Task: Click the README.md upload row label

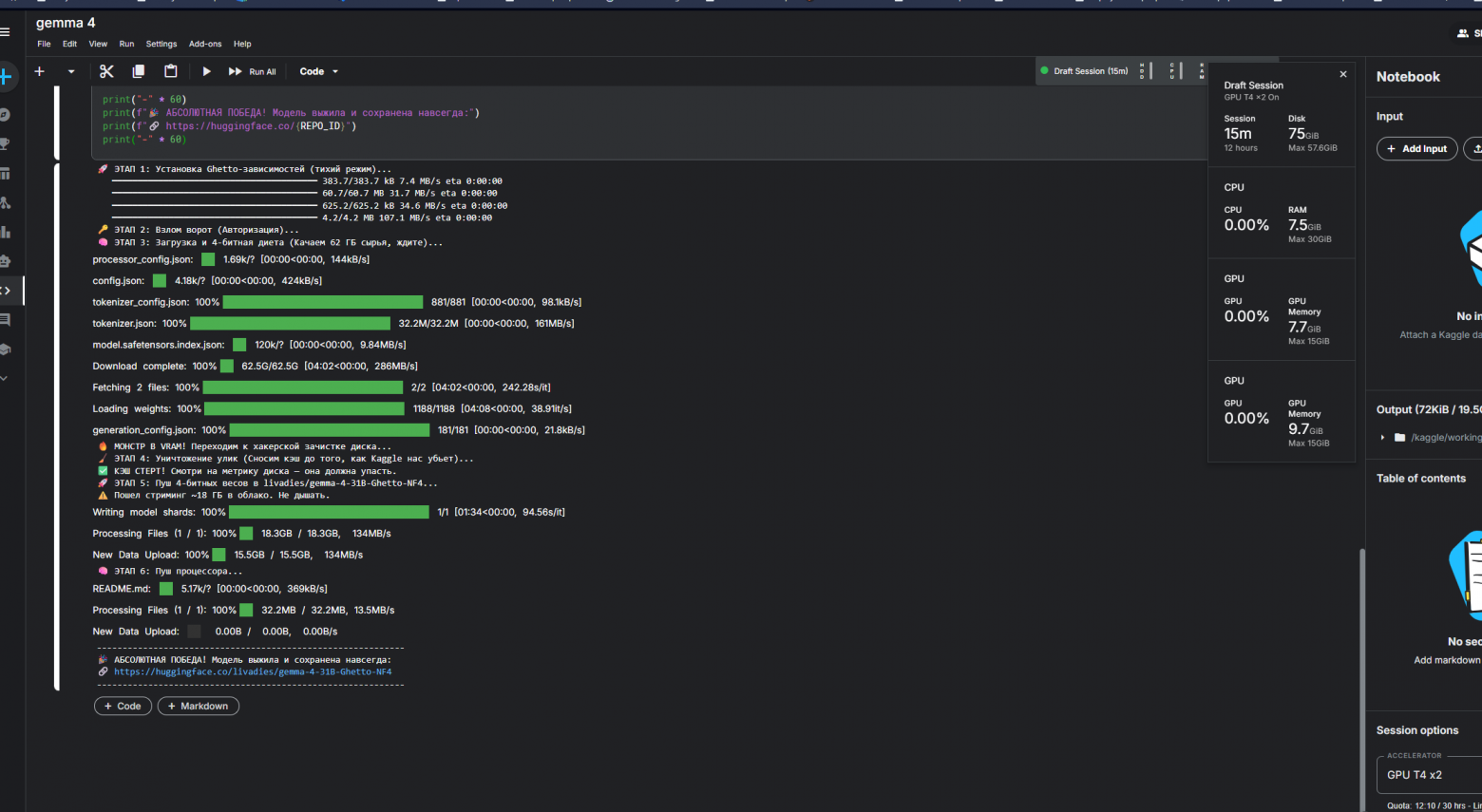Action: tap(122, 589)
